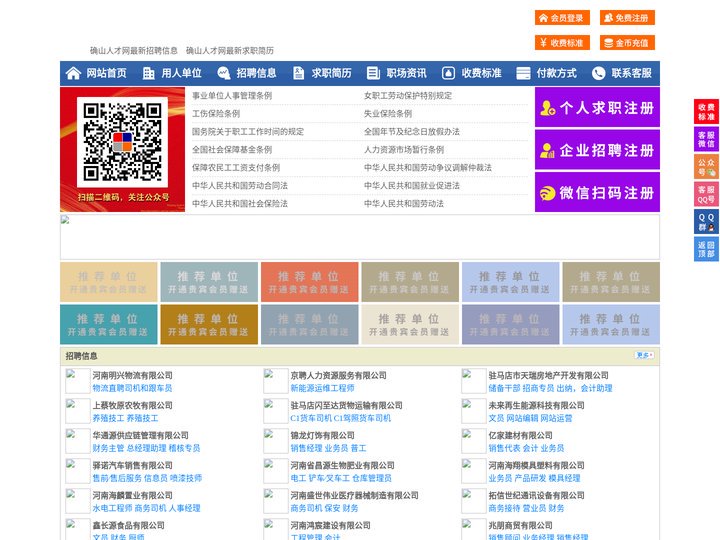Click the 个人求职注册 purple button
The image size is (720, 540).
click(x=597, y=107)
